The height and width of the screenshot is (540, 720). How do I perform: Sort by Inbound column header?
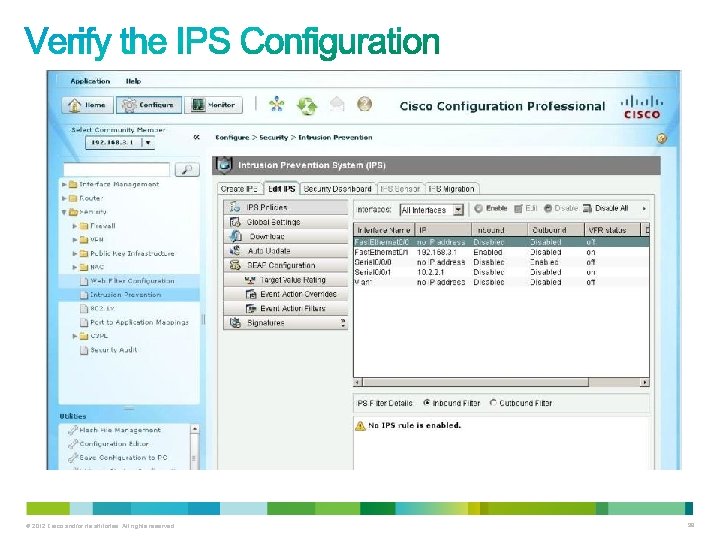(499, 230)
